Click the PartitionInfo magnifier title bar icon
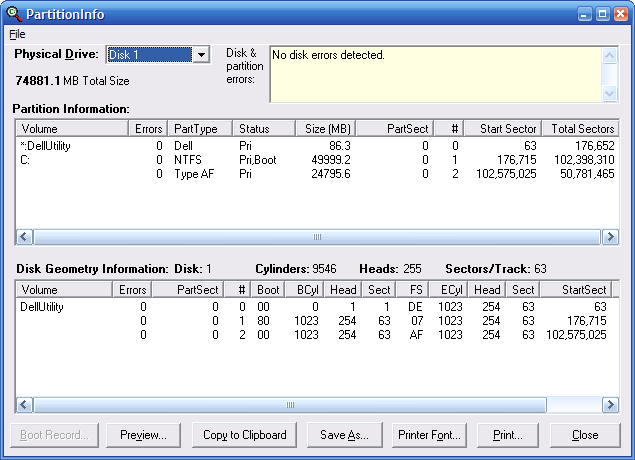Image resolution: width=635 pixels, height=460 pixels. click(x=13, y=14)
